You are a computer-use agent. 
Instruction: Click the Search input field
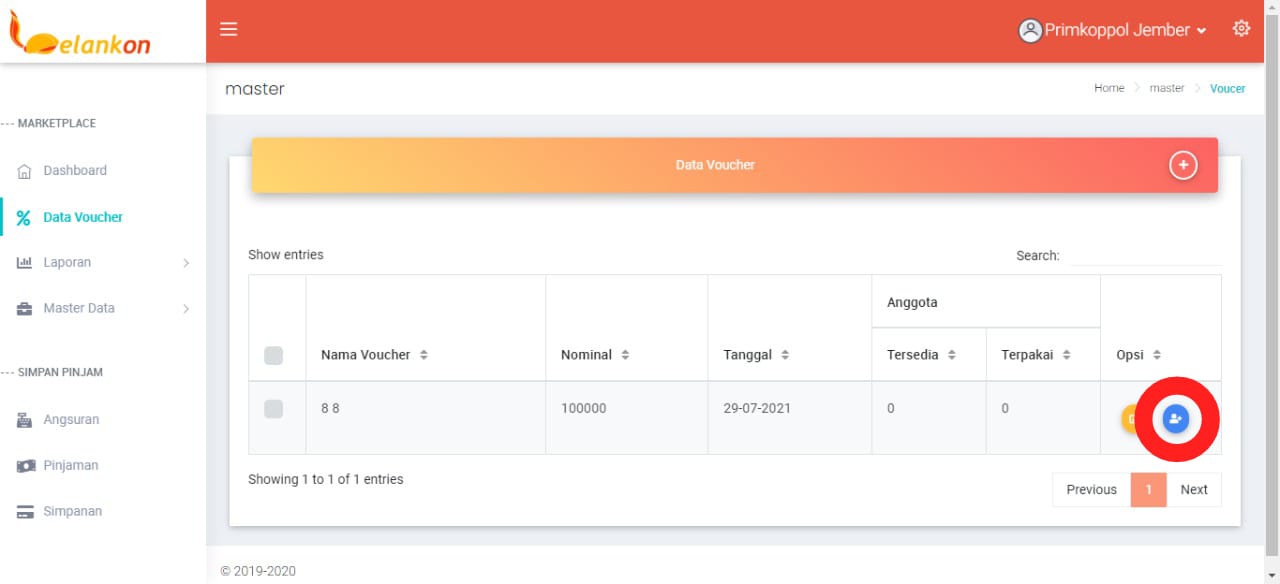point(1144,256)
